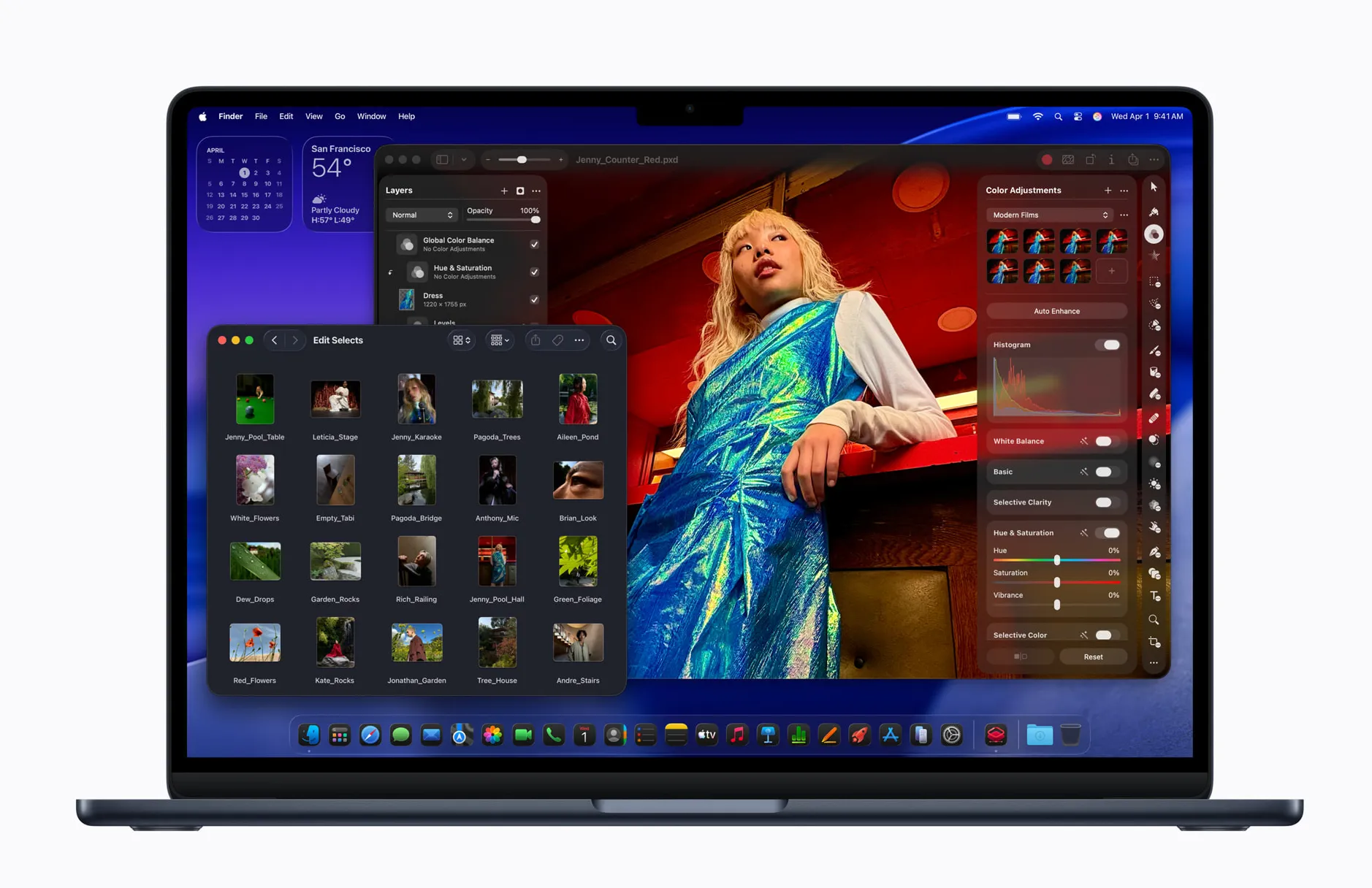Open the Color Adjustments tool in the toolbar
This screenshot has width=1372, height=888.
tap(1155, 233)
